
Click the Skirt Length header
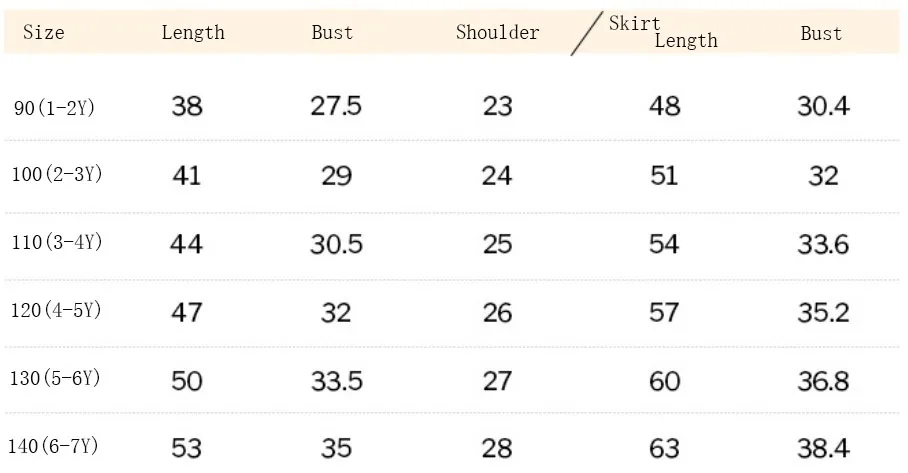coord(663,32)
